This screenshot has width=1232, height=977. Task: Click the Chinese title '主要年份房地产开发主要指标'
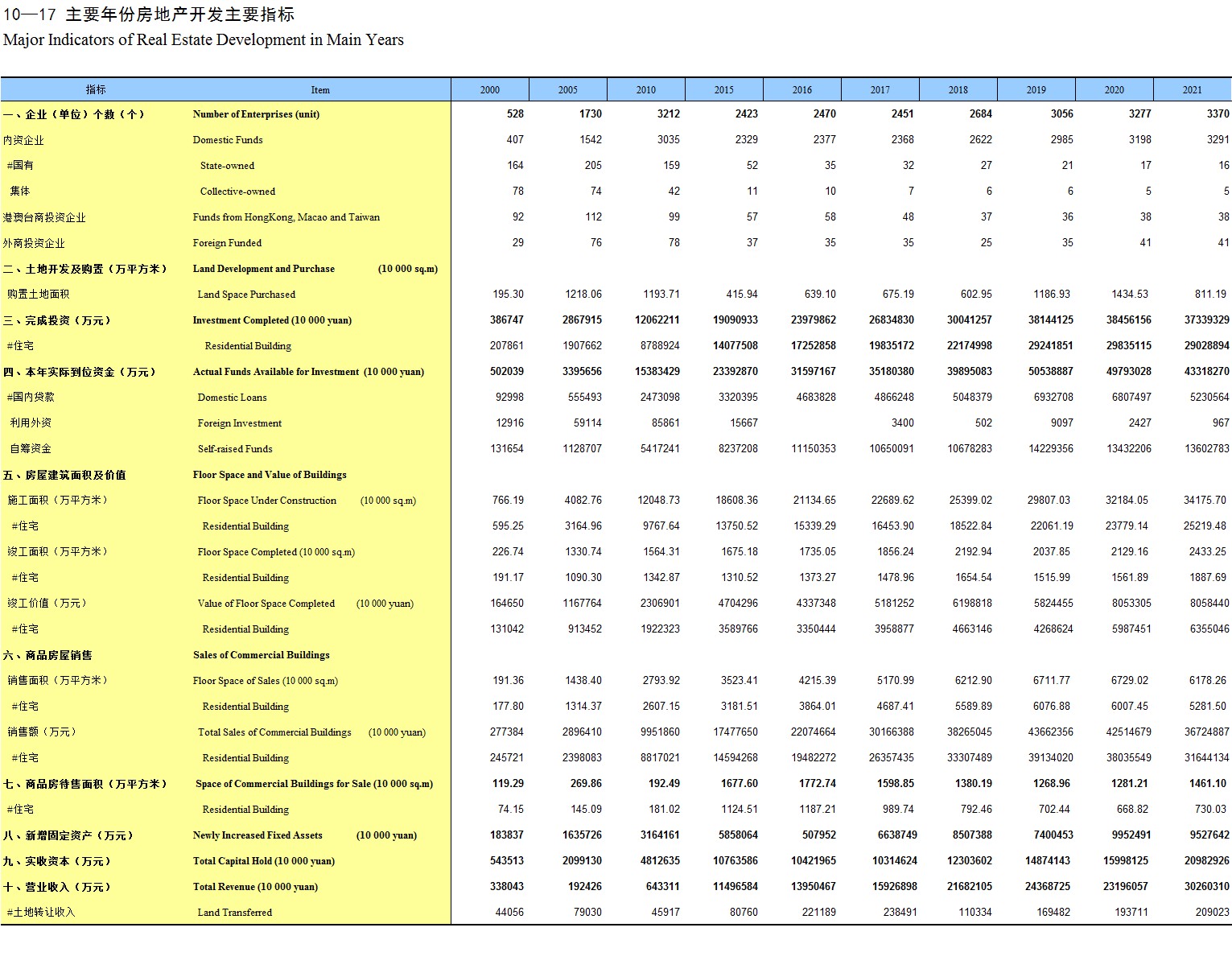point(180,14)
